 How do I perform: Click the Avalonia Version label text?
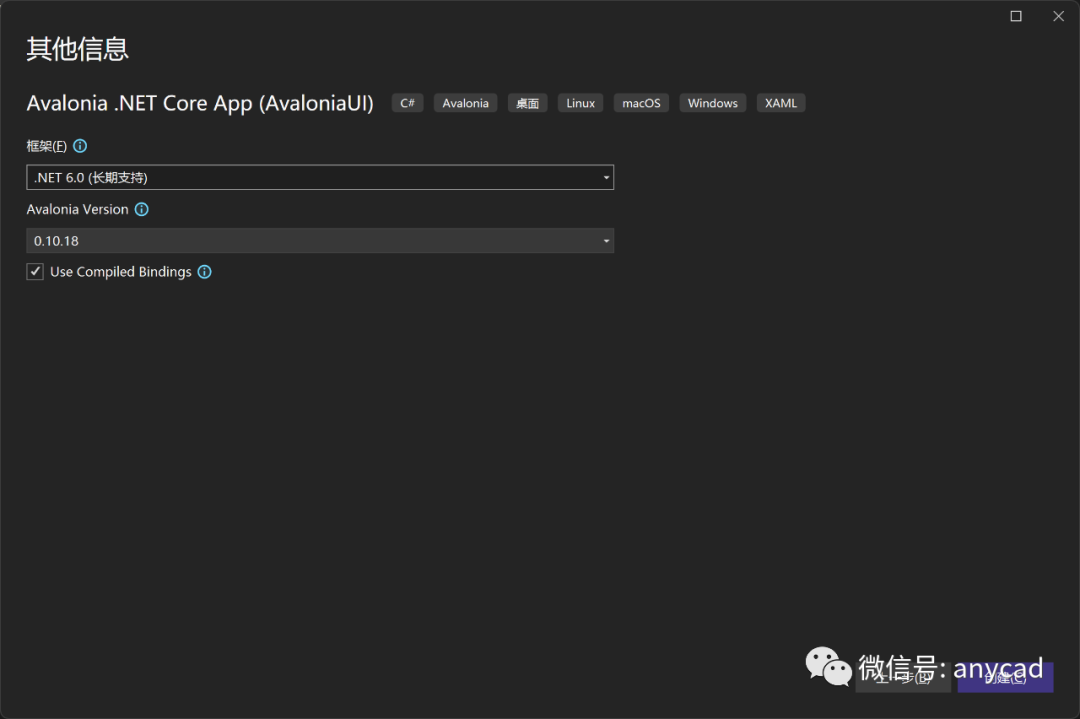[x=77, y=209]
